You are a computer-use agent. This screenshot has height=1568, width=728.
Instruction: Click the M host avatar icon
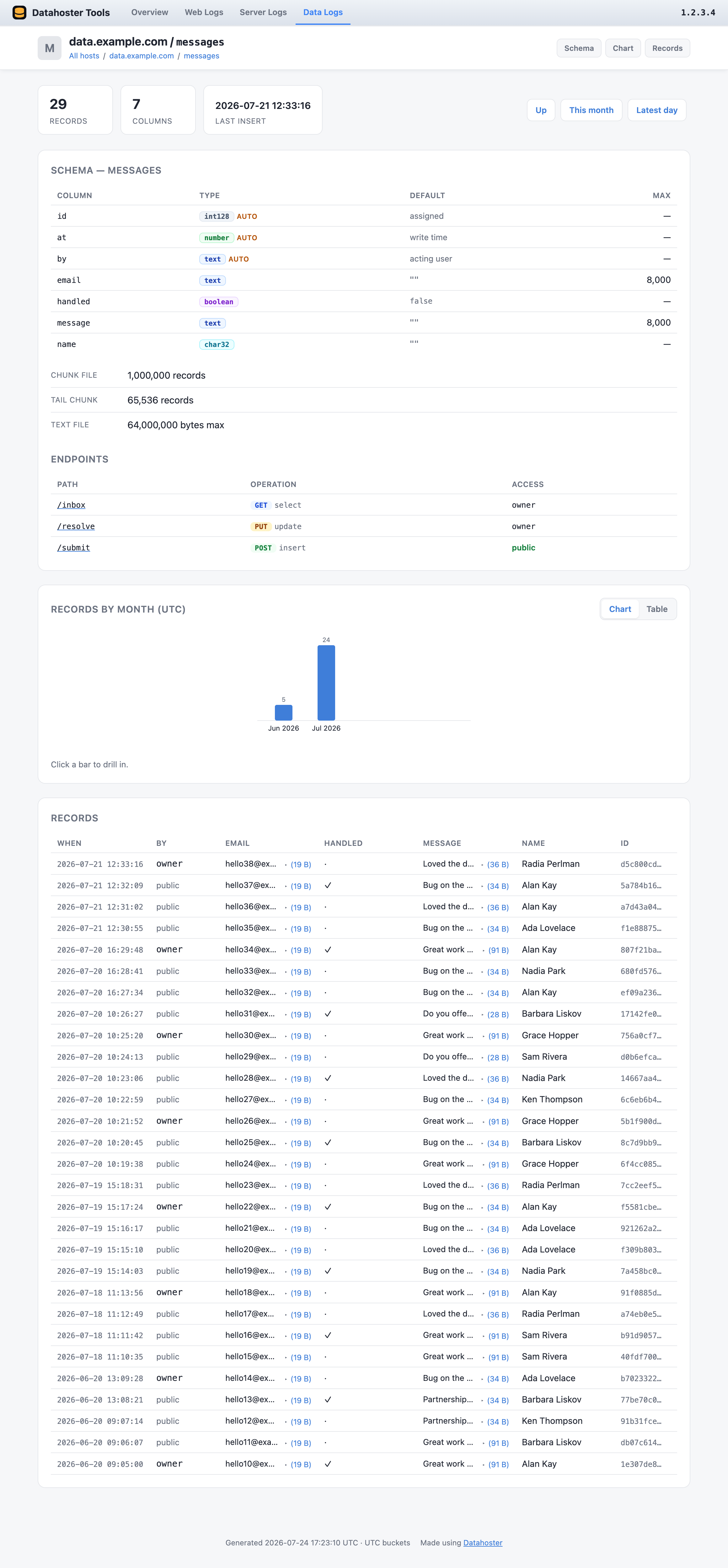(49, 48)
